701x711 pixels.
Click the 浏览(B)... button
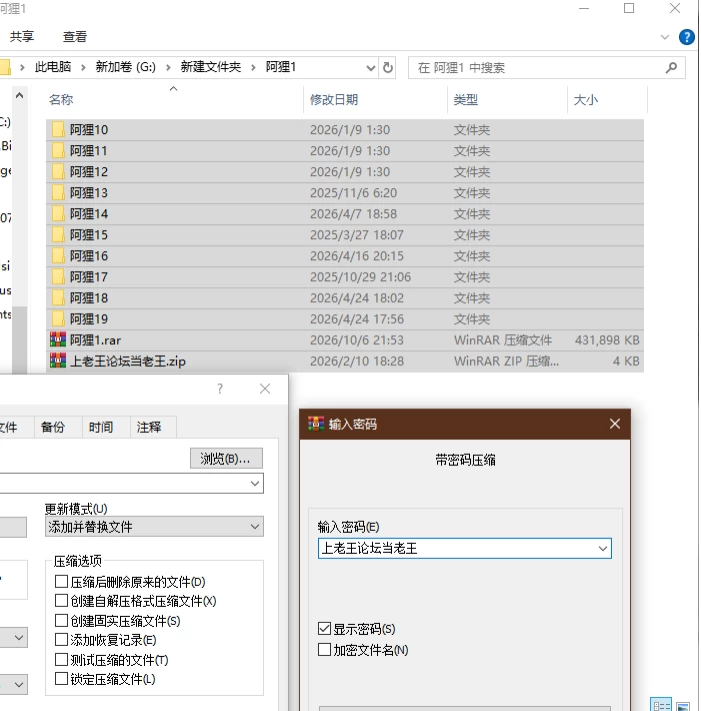226,458
